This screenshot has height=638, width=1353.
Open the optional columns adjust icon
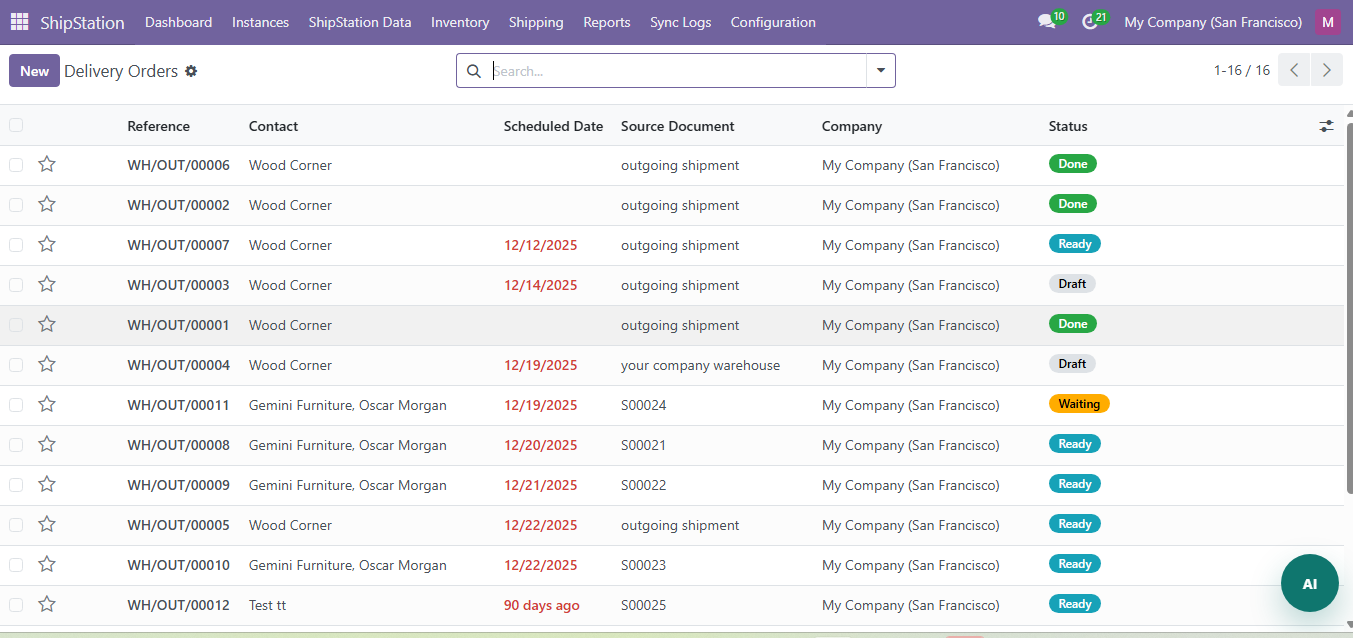(x=1326, y=126)
